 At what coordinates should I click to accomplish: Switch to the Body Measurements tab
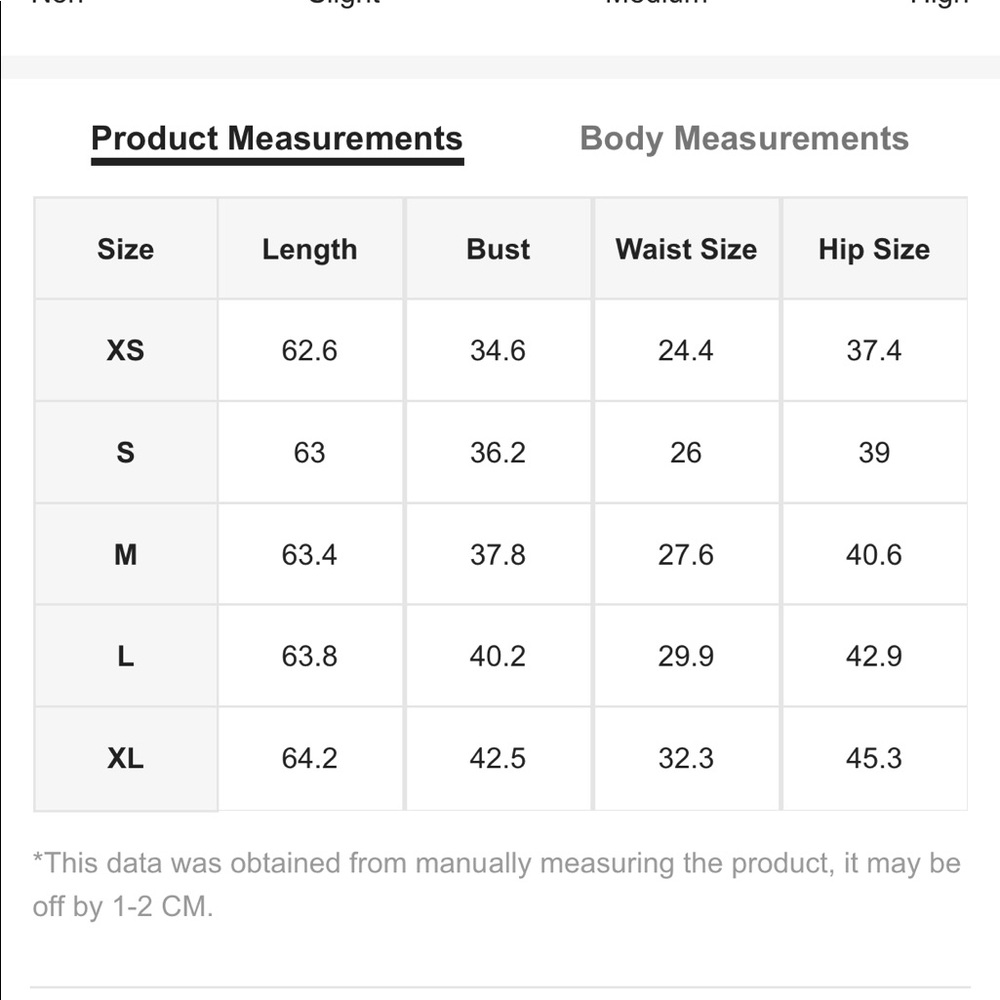(x=744, y=139)
